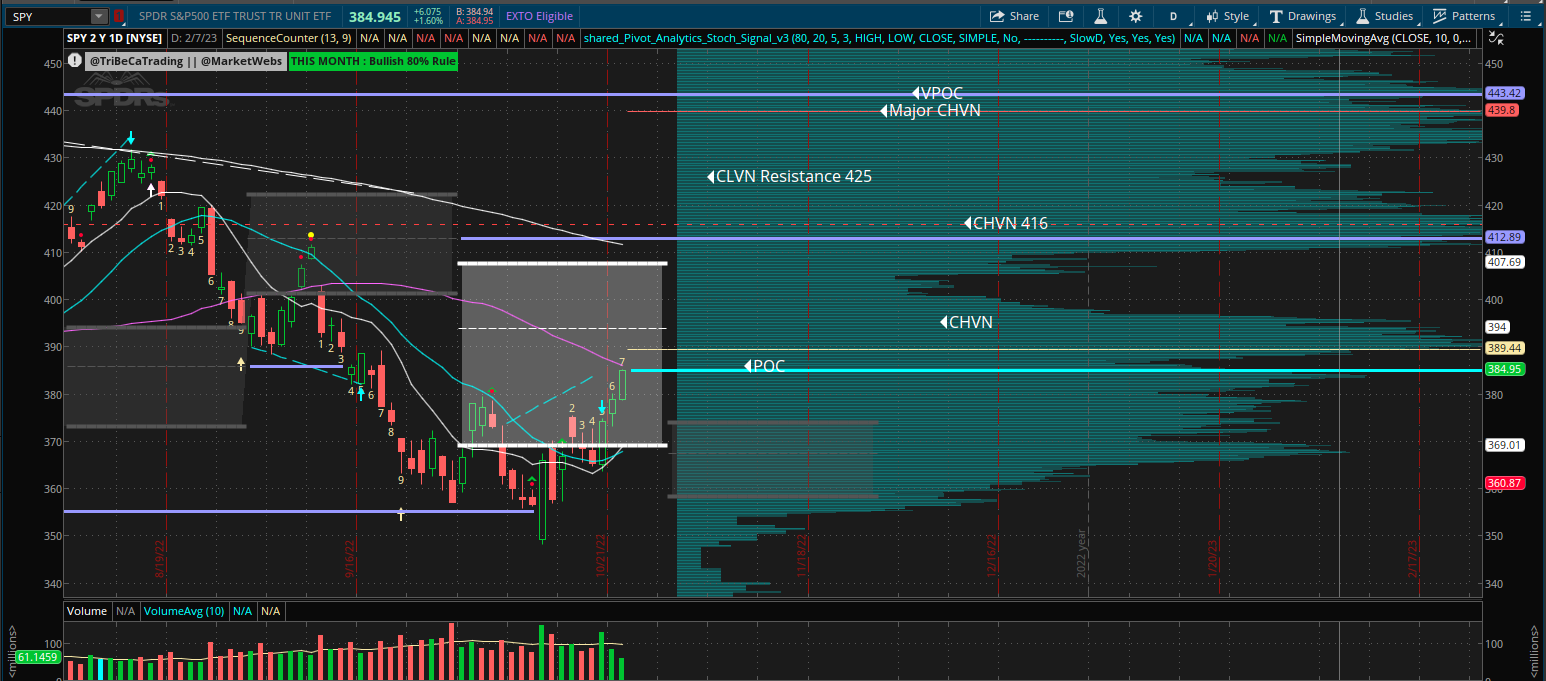Click the SimpleMovingAvg study label
This screenshot has height=681, width=1546.
coord(1385,38)
